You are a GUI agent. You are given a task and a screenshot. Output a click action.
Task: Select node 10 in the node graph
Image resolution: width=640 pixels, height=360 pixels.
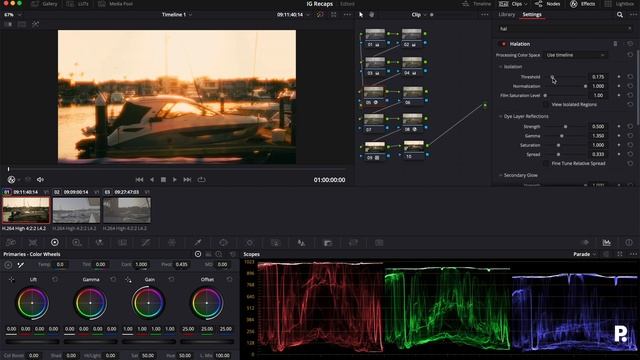tap(413, 149)
